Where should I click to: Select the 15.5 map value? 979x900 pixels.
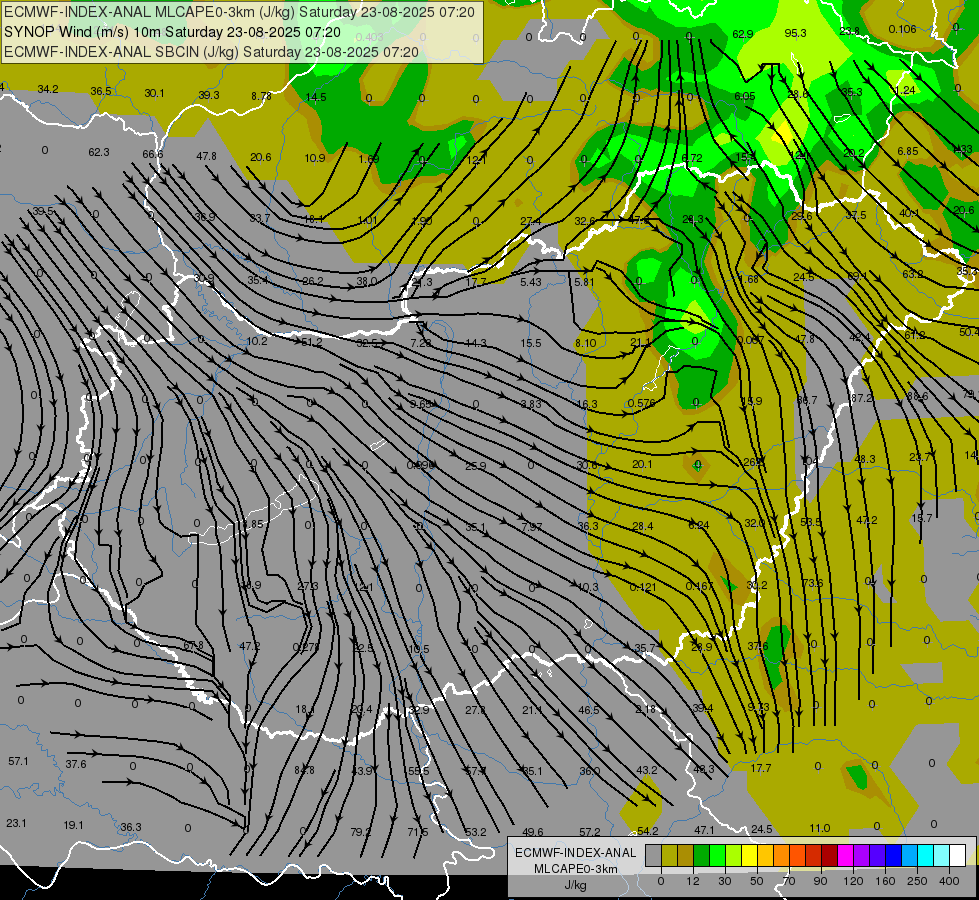click(531, 343)
